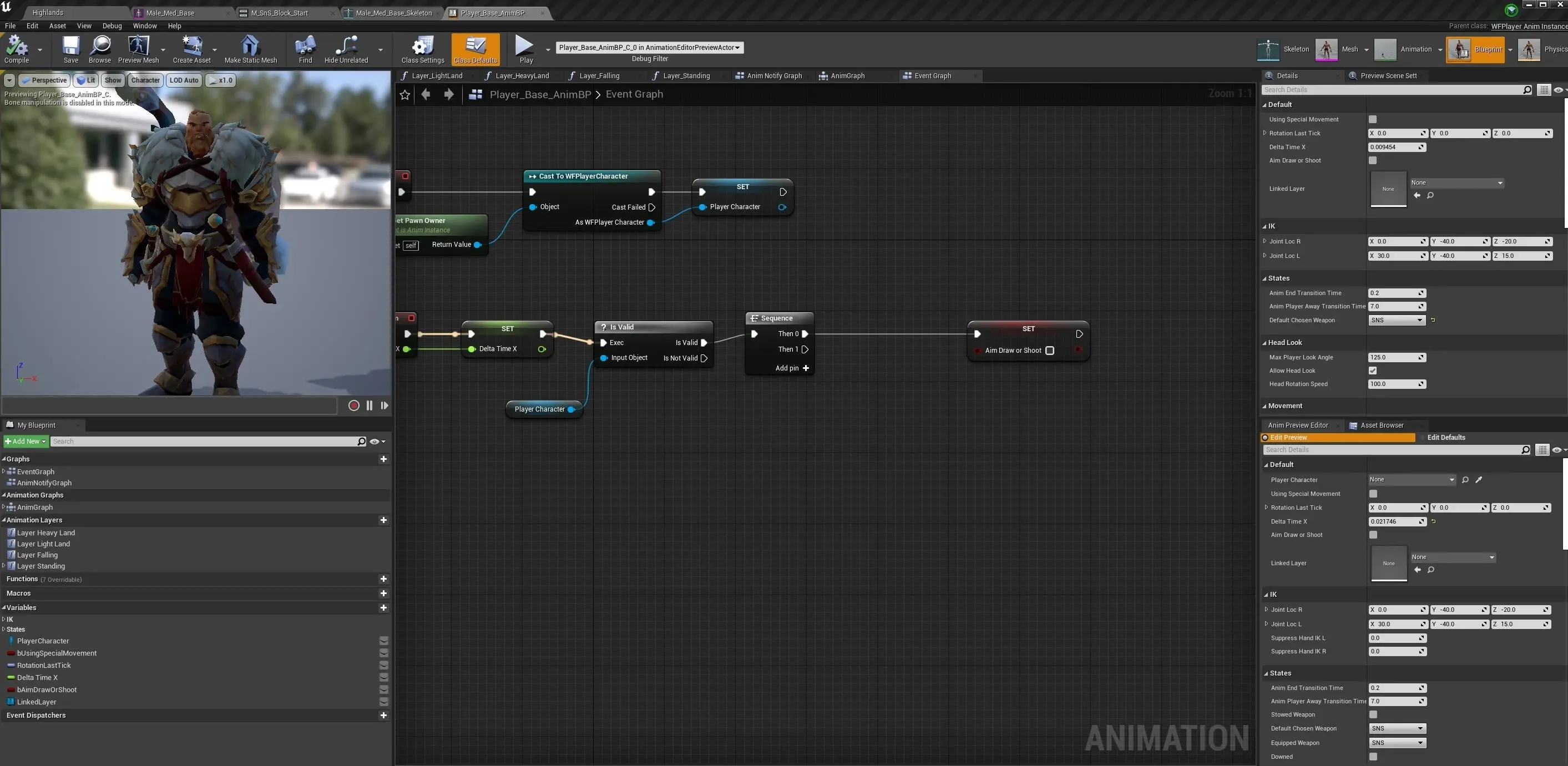Image resolution: width=1568 pixels, height=766 pixels.
Task: Click Edit Defaults button
Action: pyautogui.click(x=1446, y=438)
